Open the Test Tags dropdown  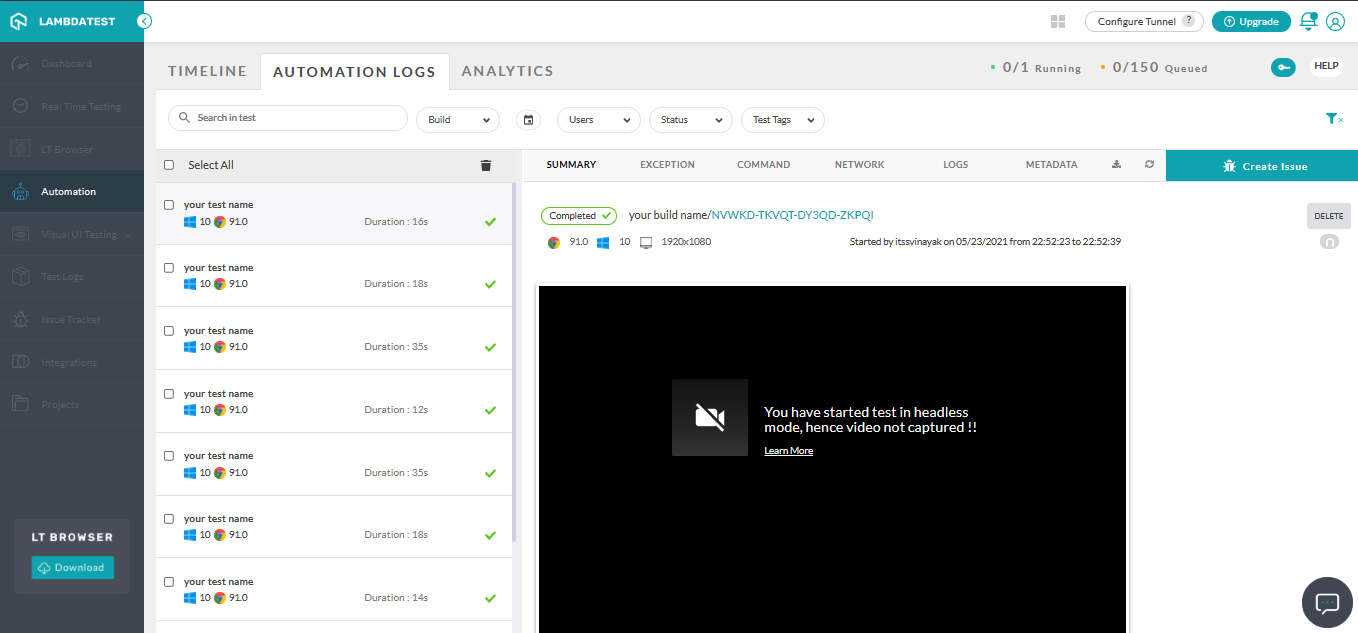pos(782,120)
